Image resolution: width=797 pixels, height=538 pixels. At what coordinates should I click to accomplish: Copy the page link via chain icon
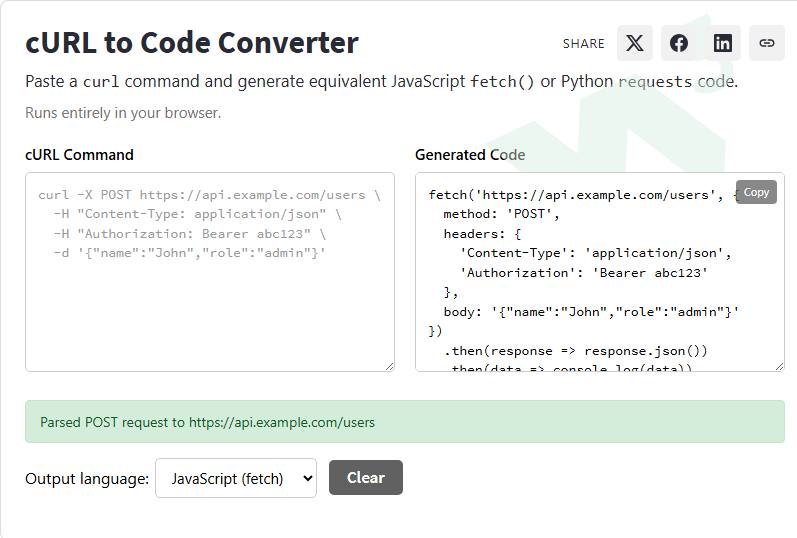point(767,43)
